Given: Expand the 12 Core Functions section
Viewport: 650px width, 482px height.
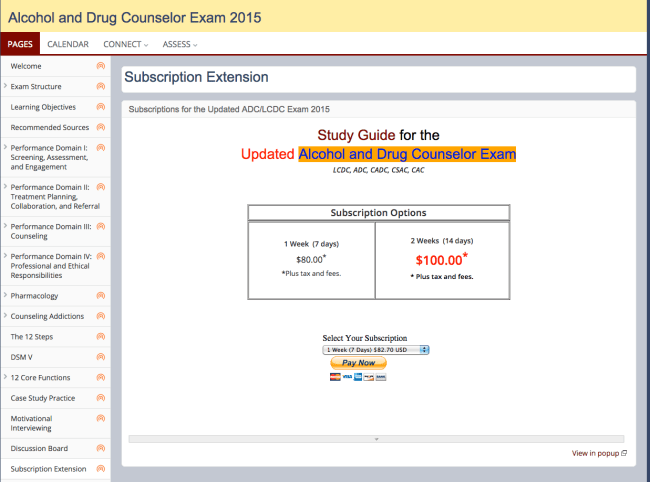Looking at the screenshot, I should (x=5, y=378).
